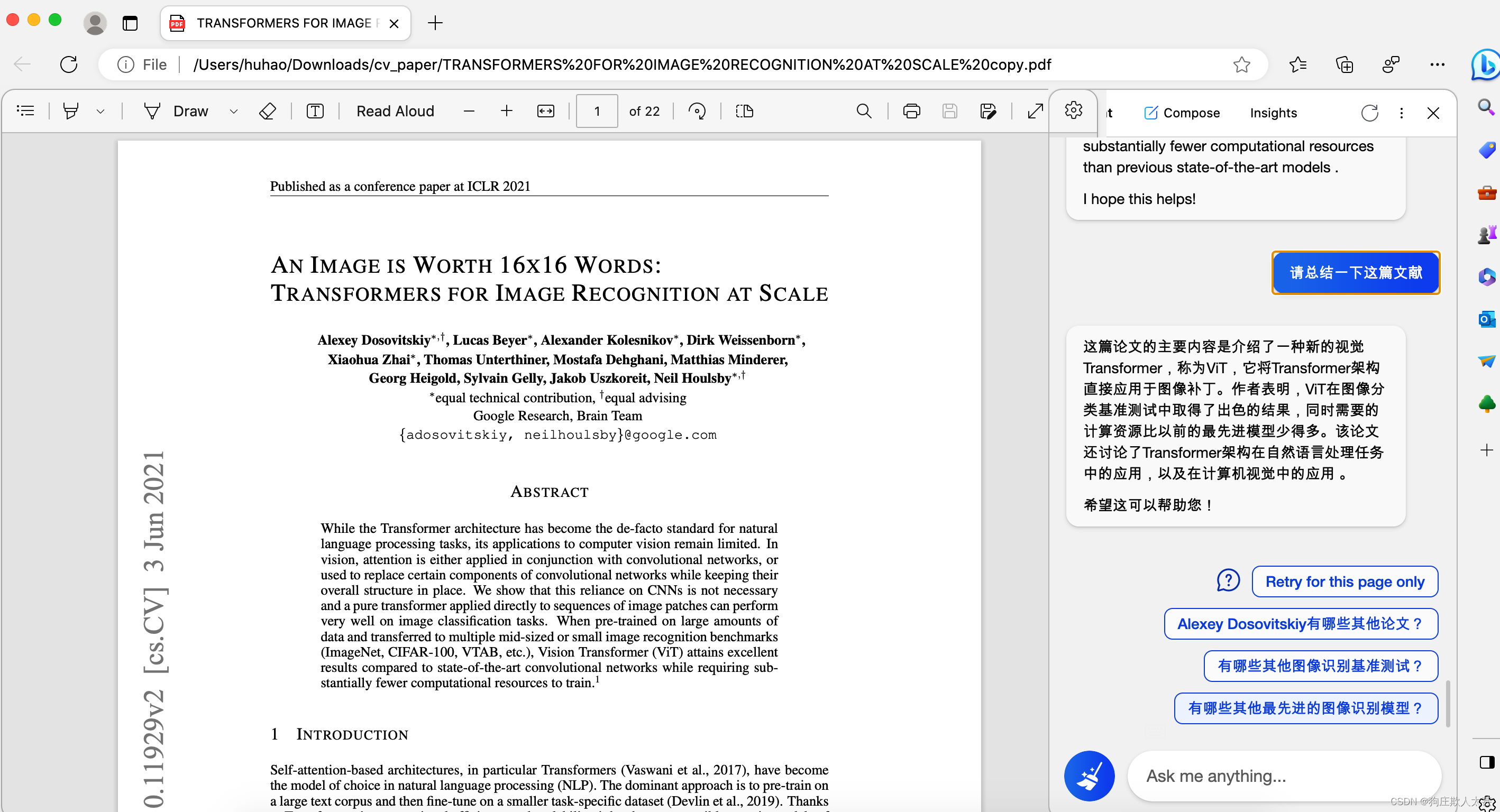Switch to the Compose tab

tap(1182, 113)
